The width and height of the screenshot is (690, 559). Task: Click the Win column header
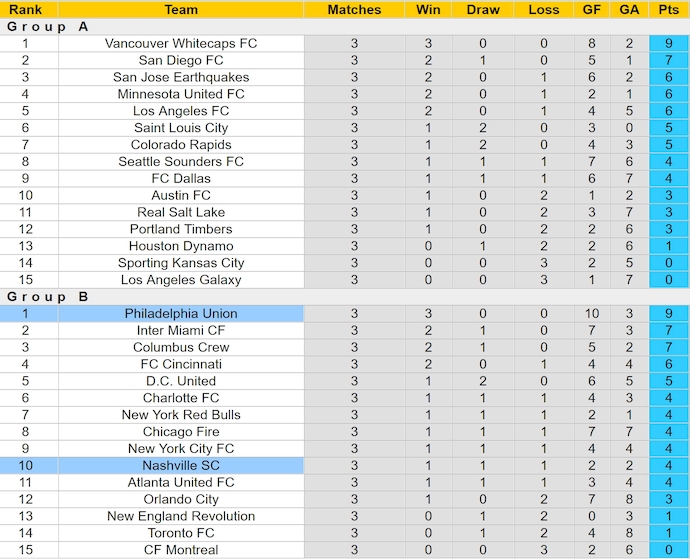pyautogui.click(x=428, y=9)
